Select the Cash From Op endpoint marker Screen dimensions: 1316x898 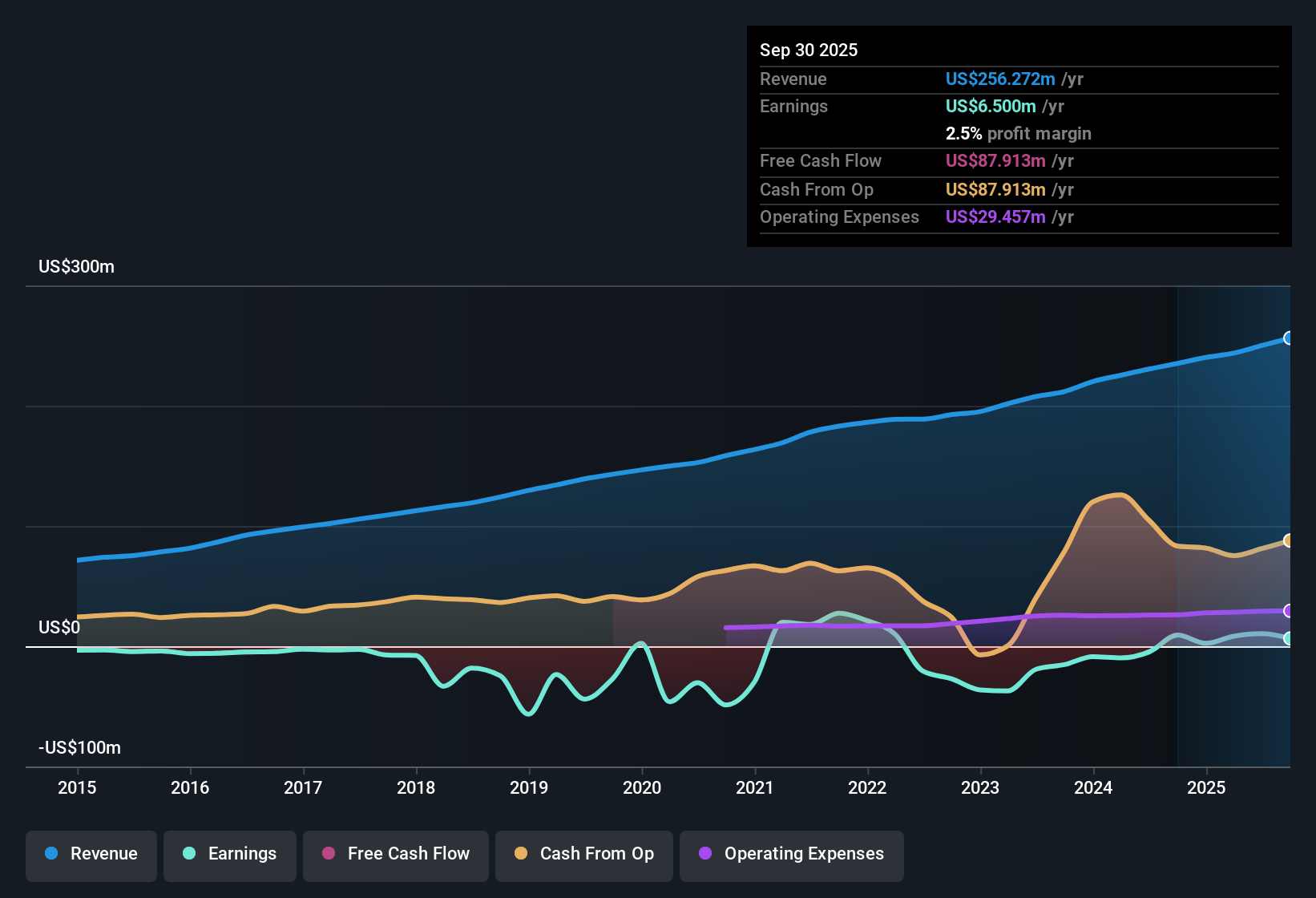click(1289, 540)
